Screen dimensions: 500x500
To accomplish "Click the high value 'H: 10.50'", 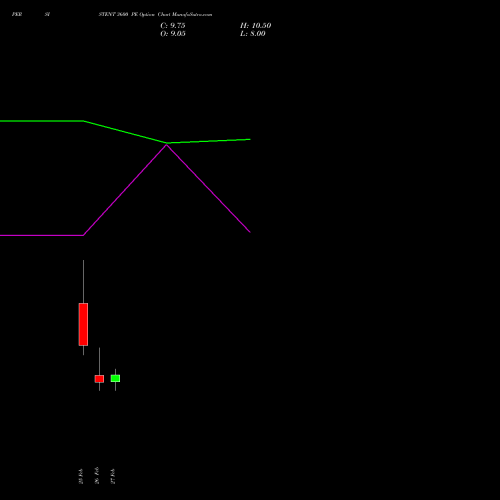I will [x=256, y=26].
